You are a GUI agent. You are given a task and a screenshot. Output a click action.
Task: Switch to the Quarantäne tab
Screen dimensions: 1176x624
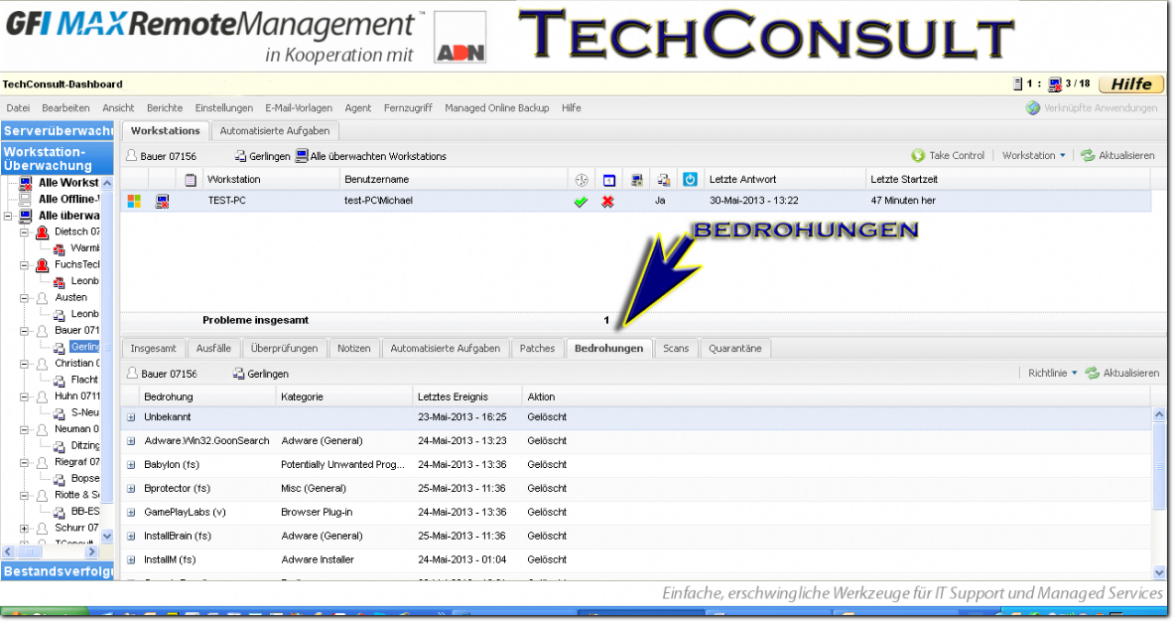[735, 348]
